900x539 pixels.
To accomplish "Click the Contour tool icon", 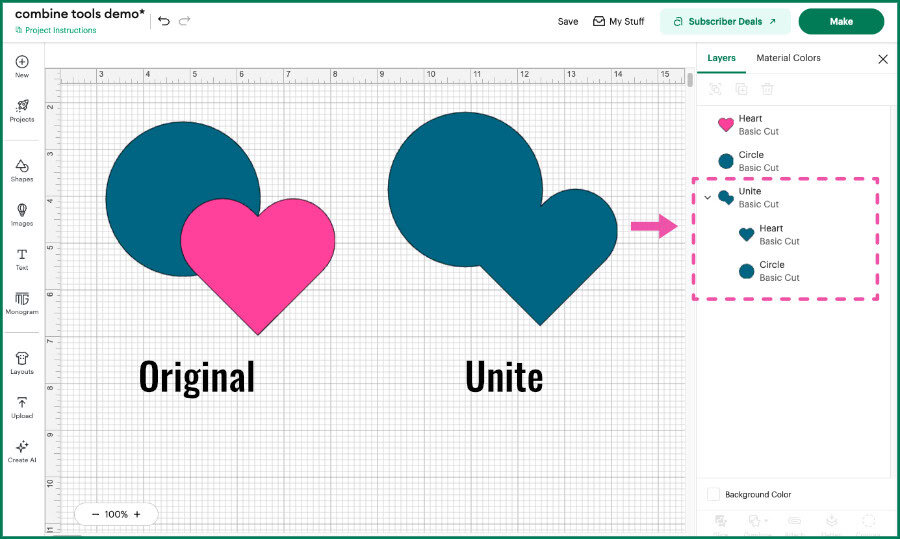I will 868,521.
